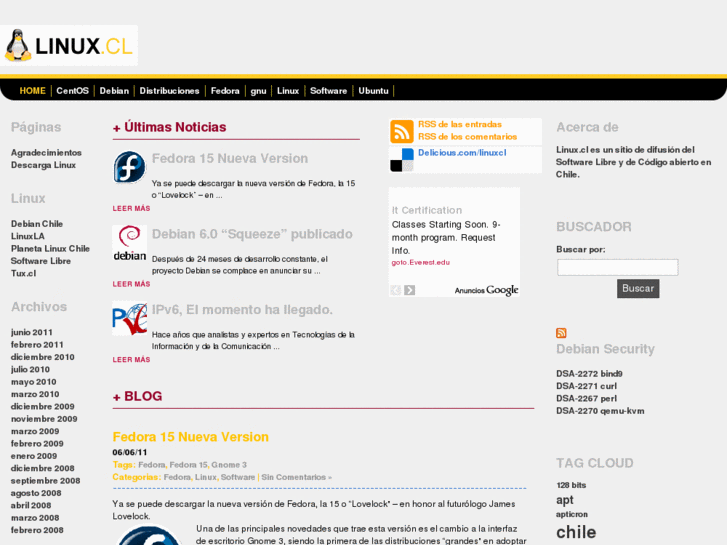Open DSA-2271 curl advisory

[587, 386]
